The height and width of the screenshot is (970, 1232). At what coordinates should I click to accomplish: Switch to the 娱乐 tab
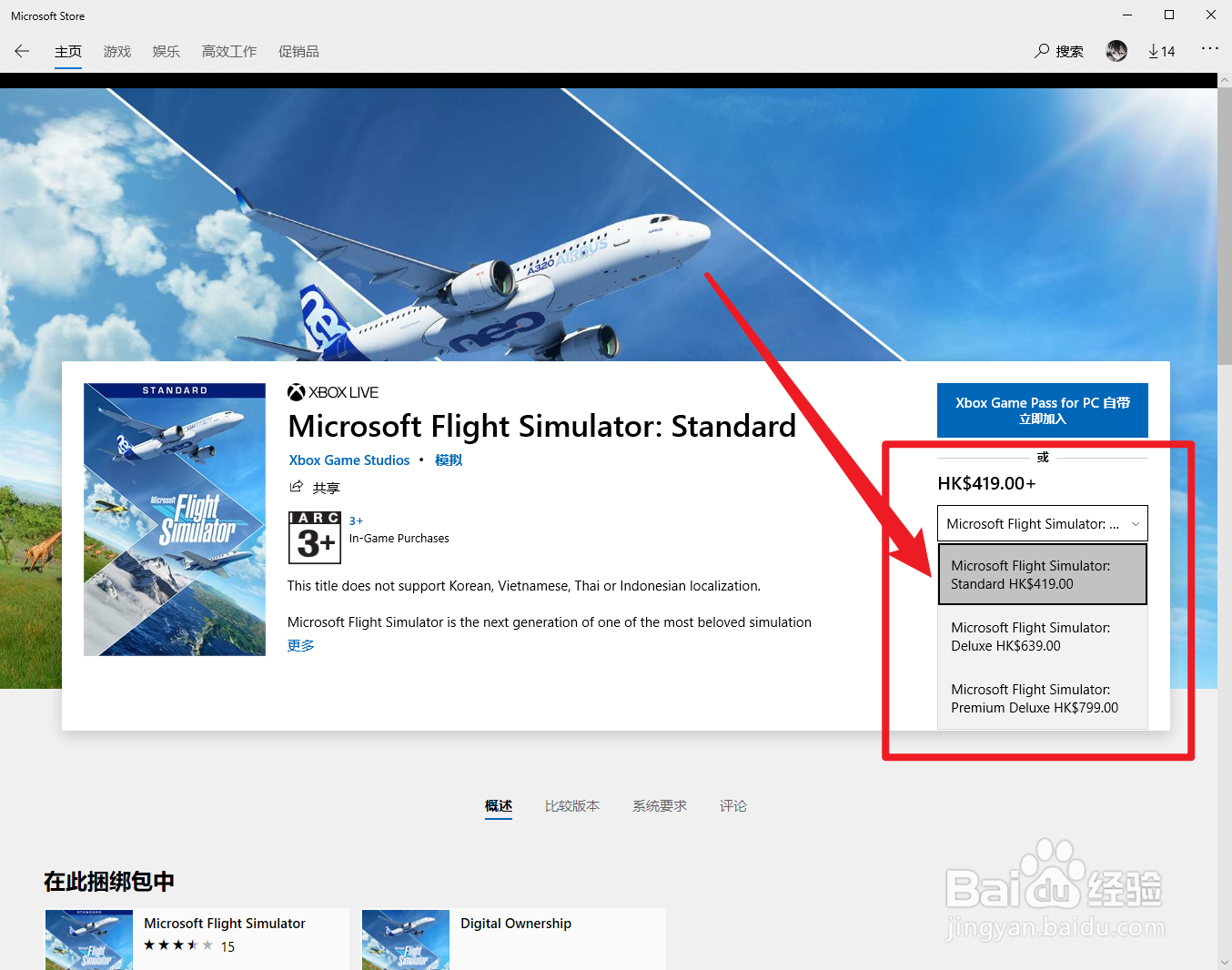click(167, 52)
